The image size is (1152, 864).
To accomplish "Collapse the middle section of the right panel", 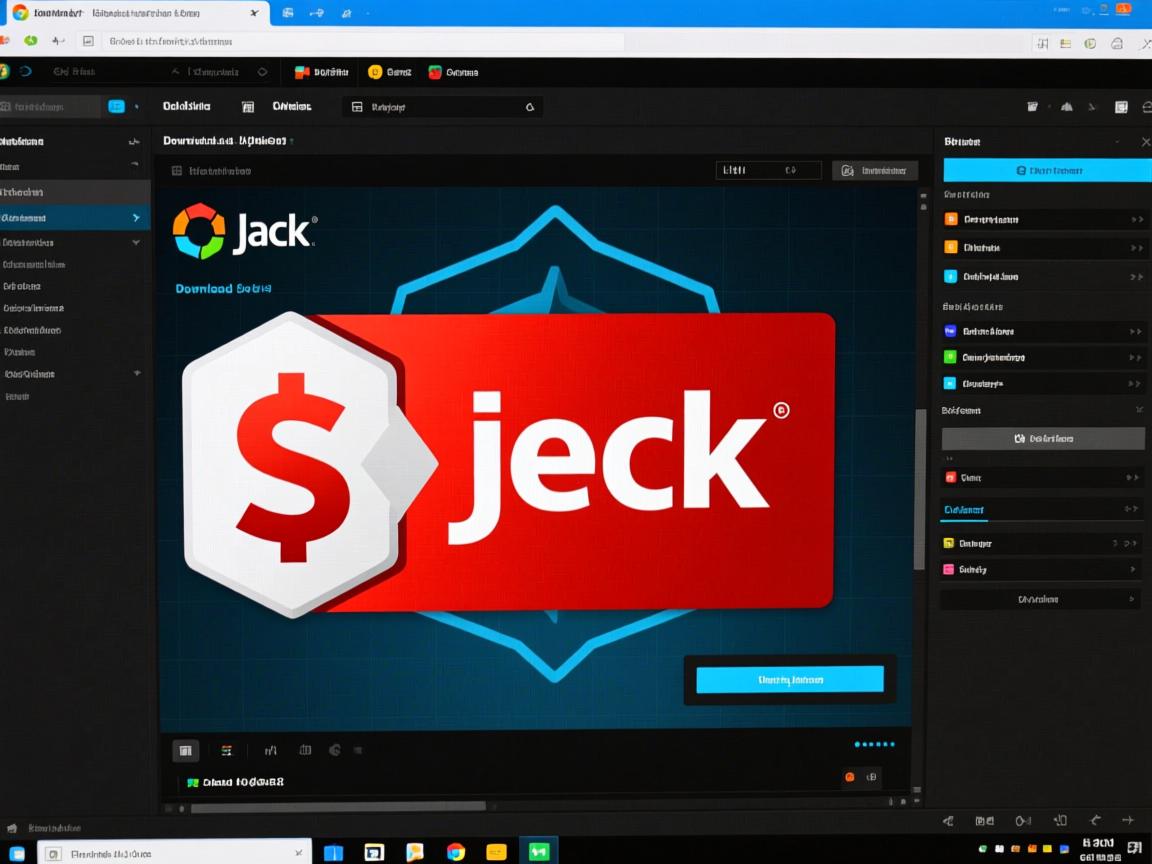I will (x=1138, y=409).
